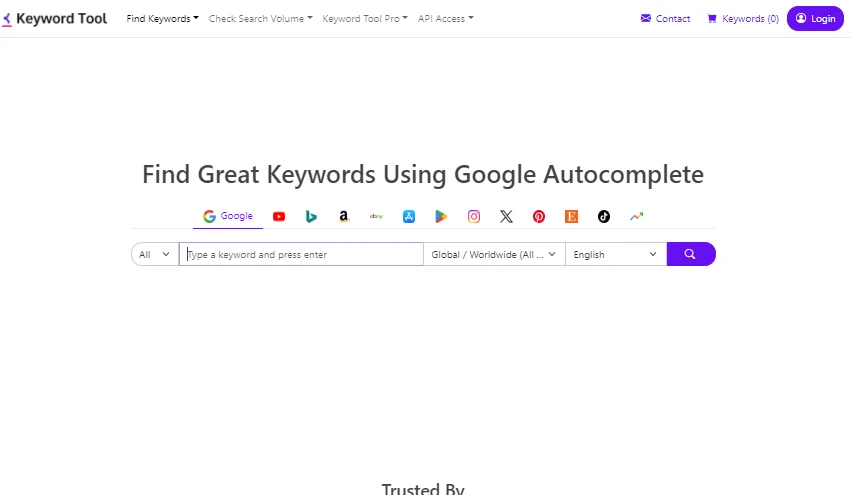Open the Global / Worldwide location dropdown
The height and width of the screenshot is (495, 850).
tap(494, 254)
